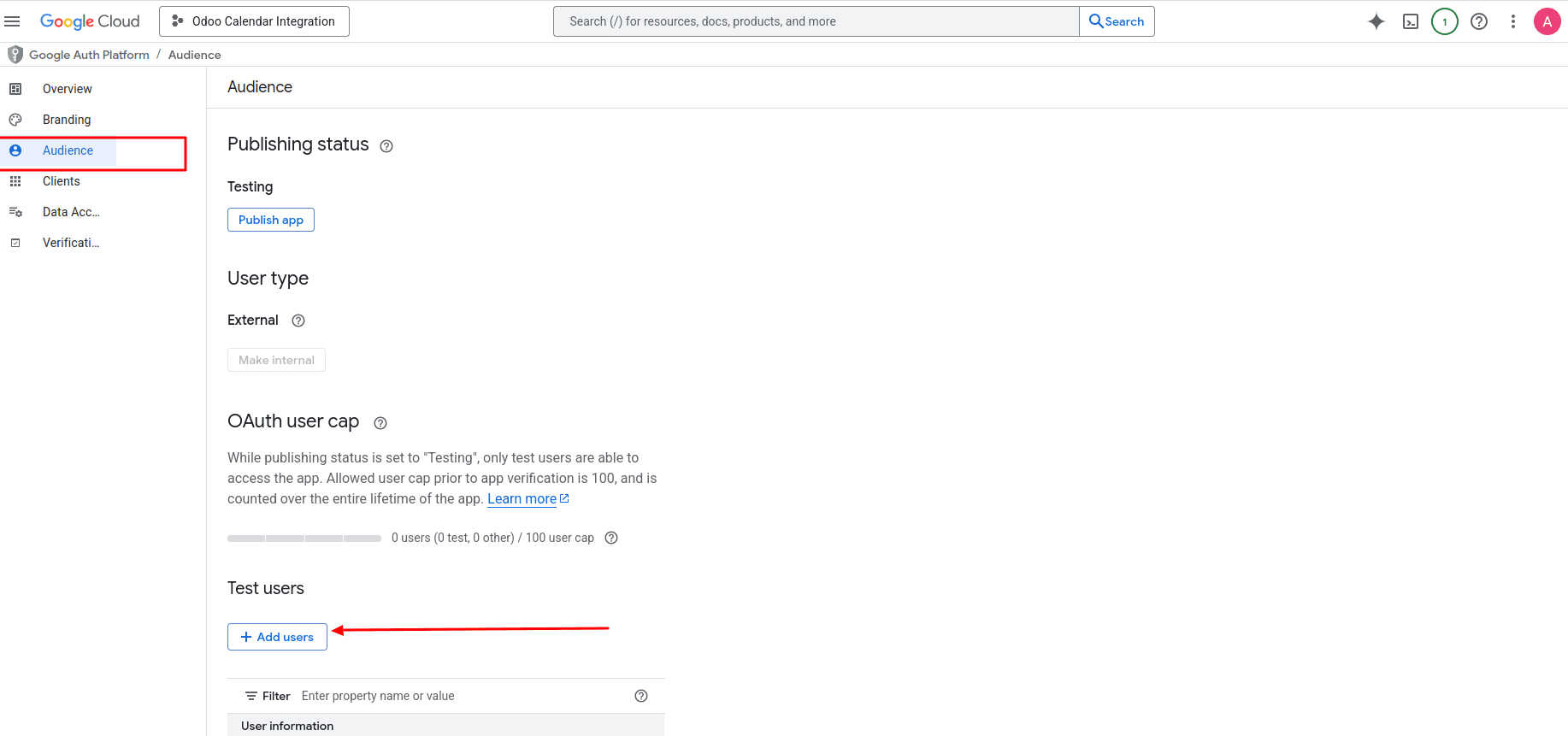Click the Audience breadcrumb text
Viewport: 1568px width, 736px height.
[195, 55]
